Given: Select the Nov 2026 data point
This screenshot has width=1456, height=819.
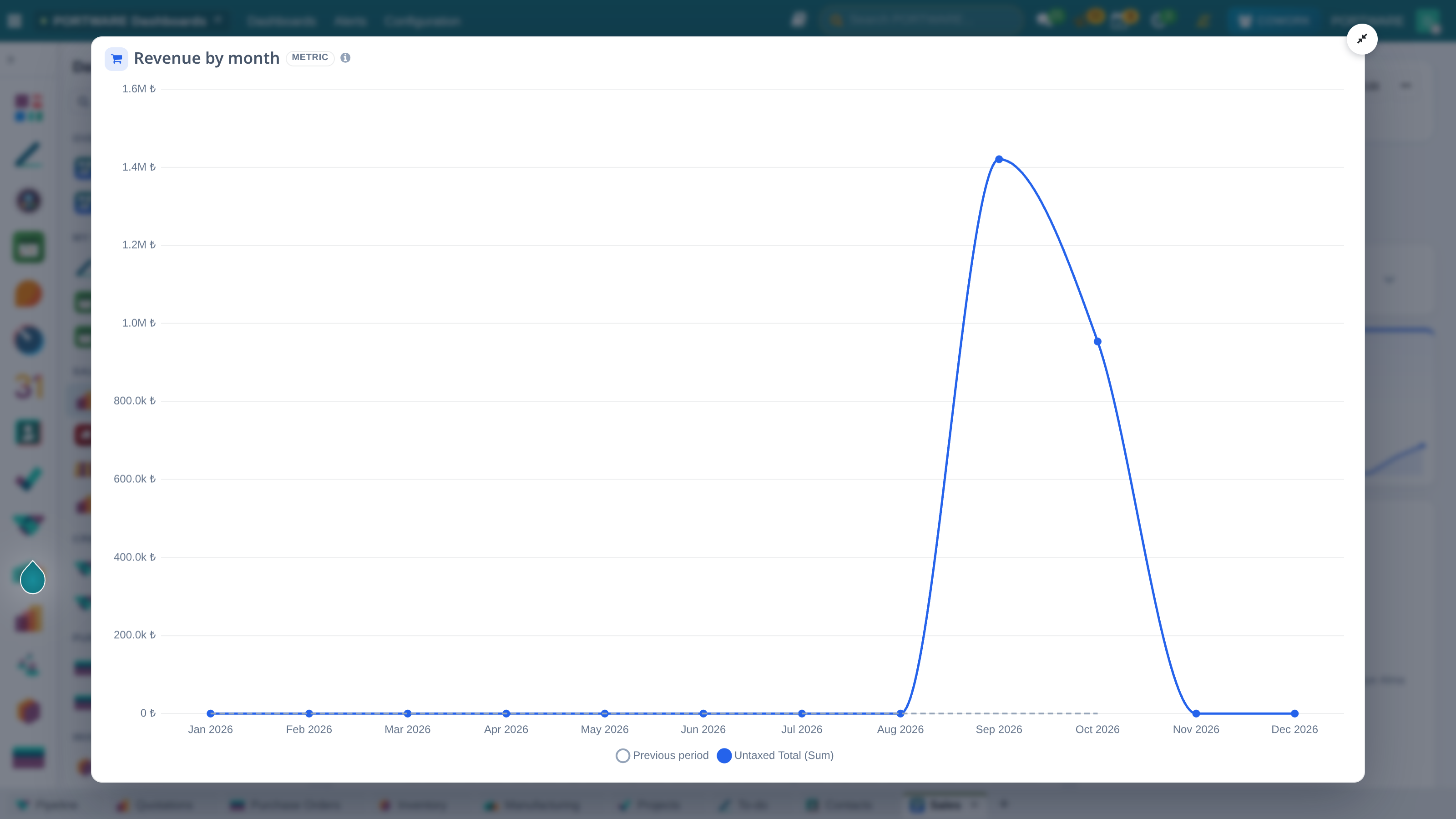Looking at the screenshot, I should pos(1196,713).
